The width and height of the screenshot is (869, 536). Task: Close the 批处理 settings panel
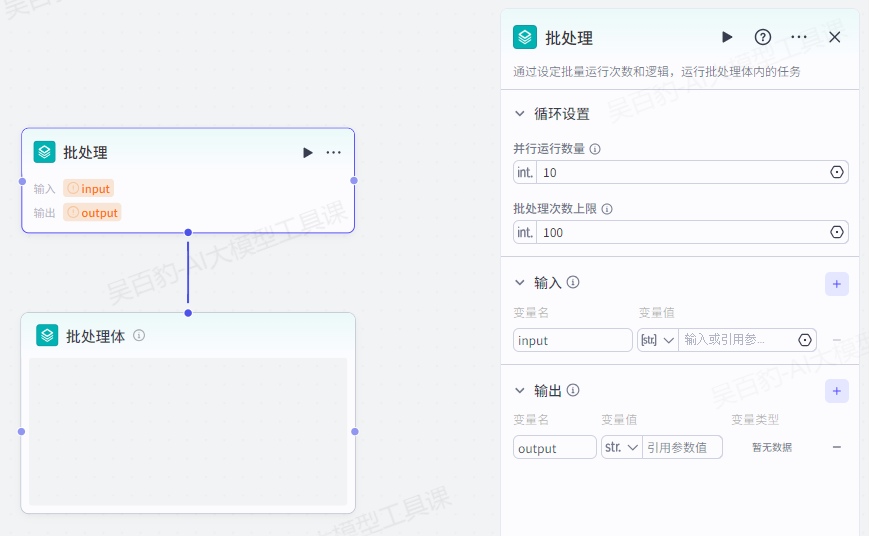835,37
